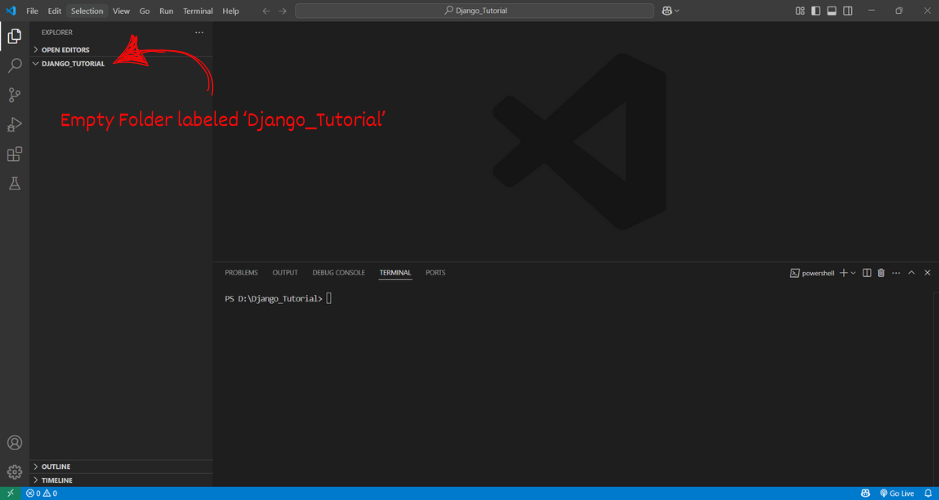
Task: Open the Source Control view icon
Action: (x=14, y=95)
